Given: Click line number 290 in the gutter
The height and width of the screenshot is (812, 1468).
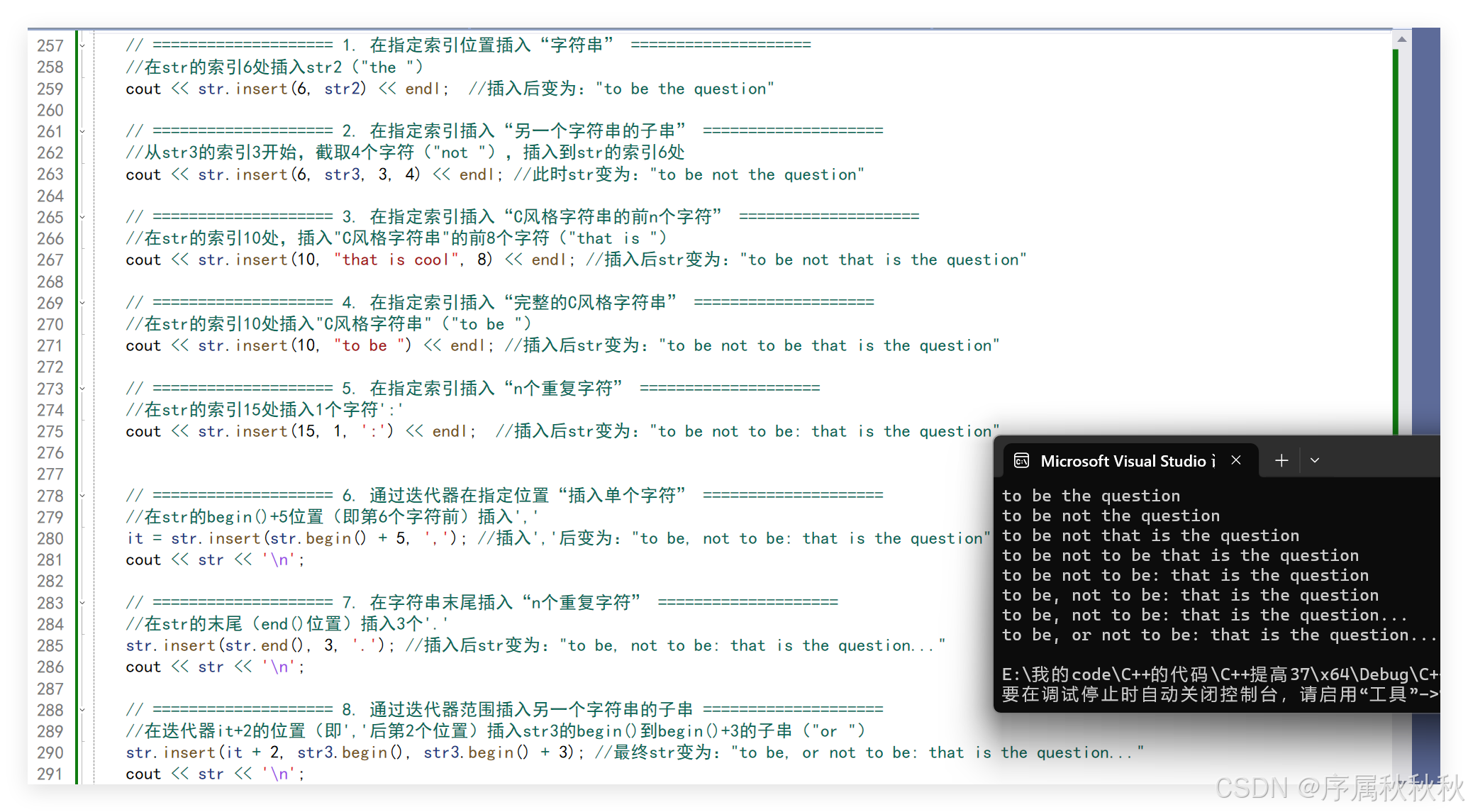Looking at the screenshot, I should (50, 753).
